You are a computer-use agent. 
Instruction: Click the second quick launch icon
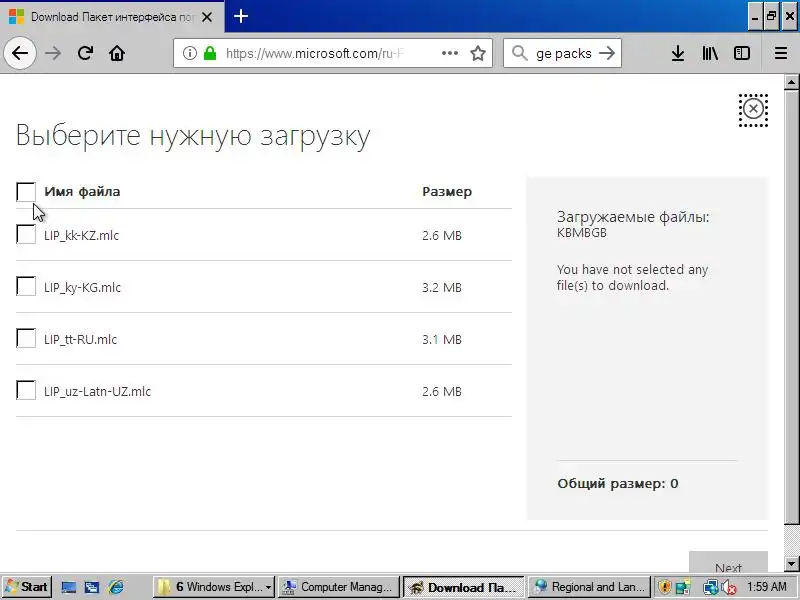(x=92, y=587)
